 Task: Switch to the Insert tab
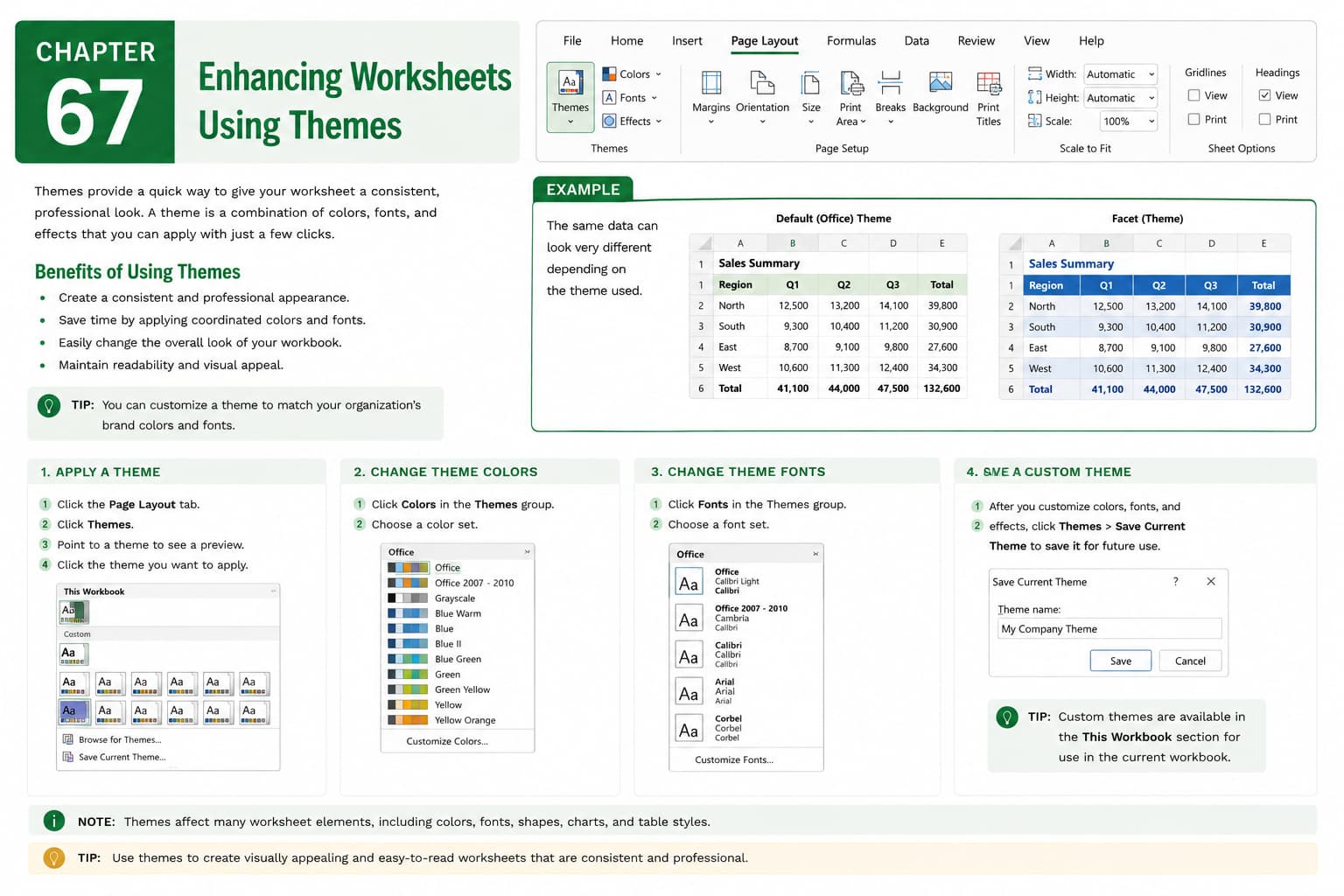pos(687,40)
